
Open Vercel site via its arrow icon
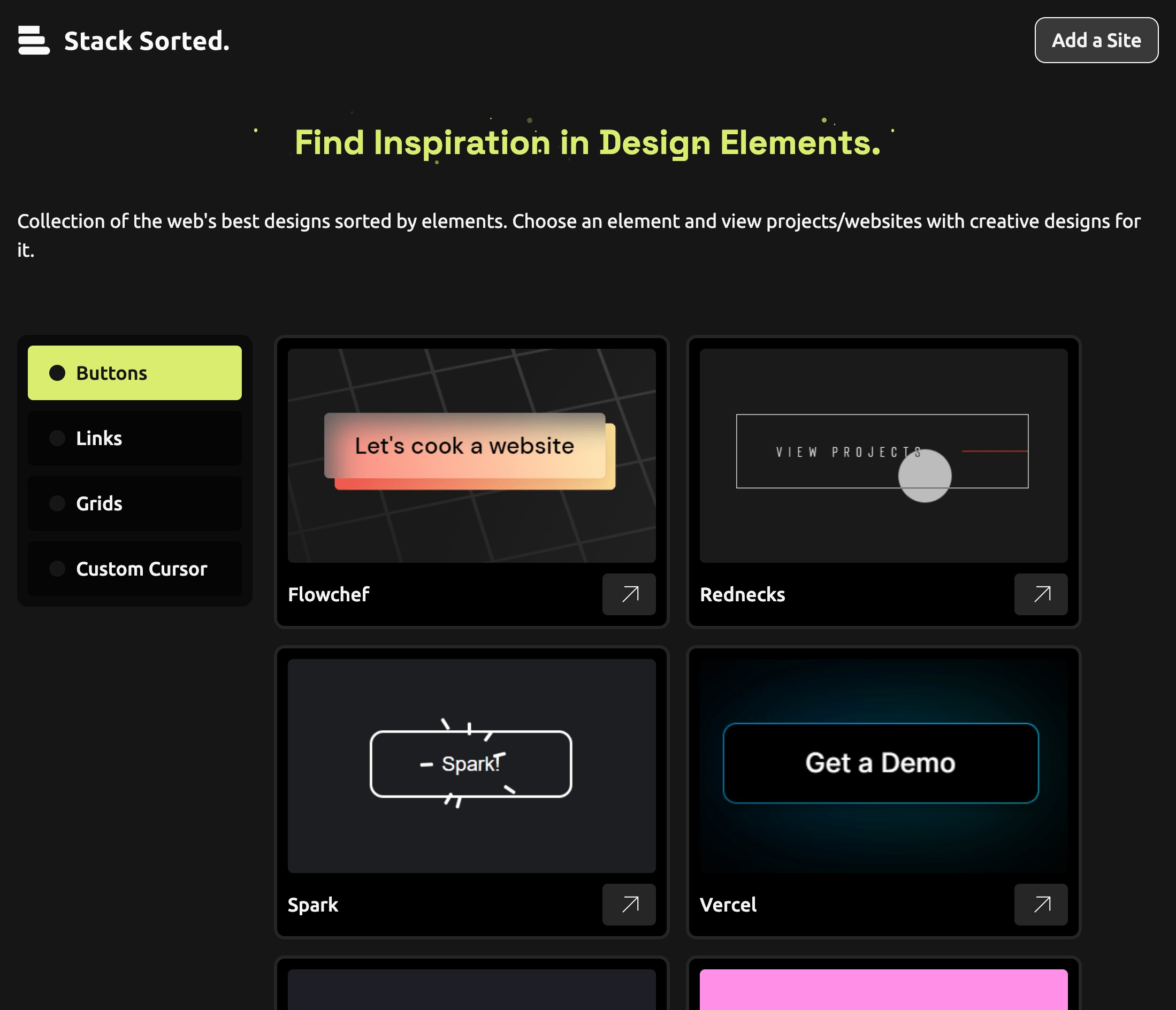pos(1041,905)
